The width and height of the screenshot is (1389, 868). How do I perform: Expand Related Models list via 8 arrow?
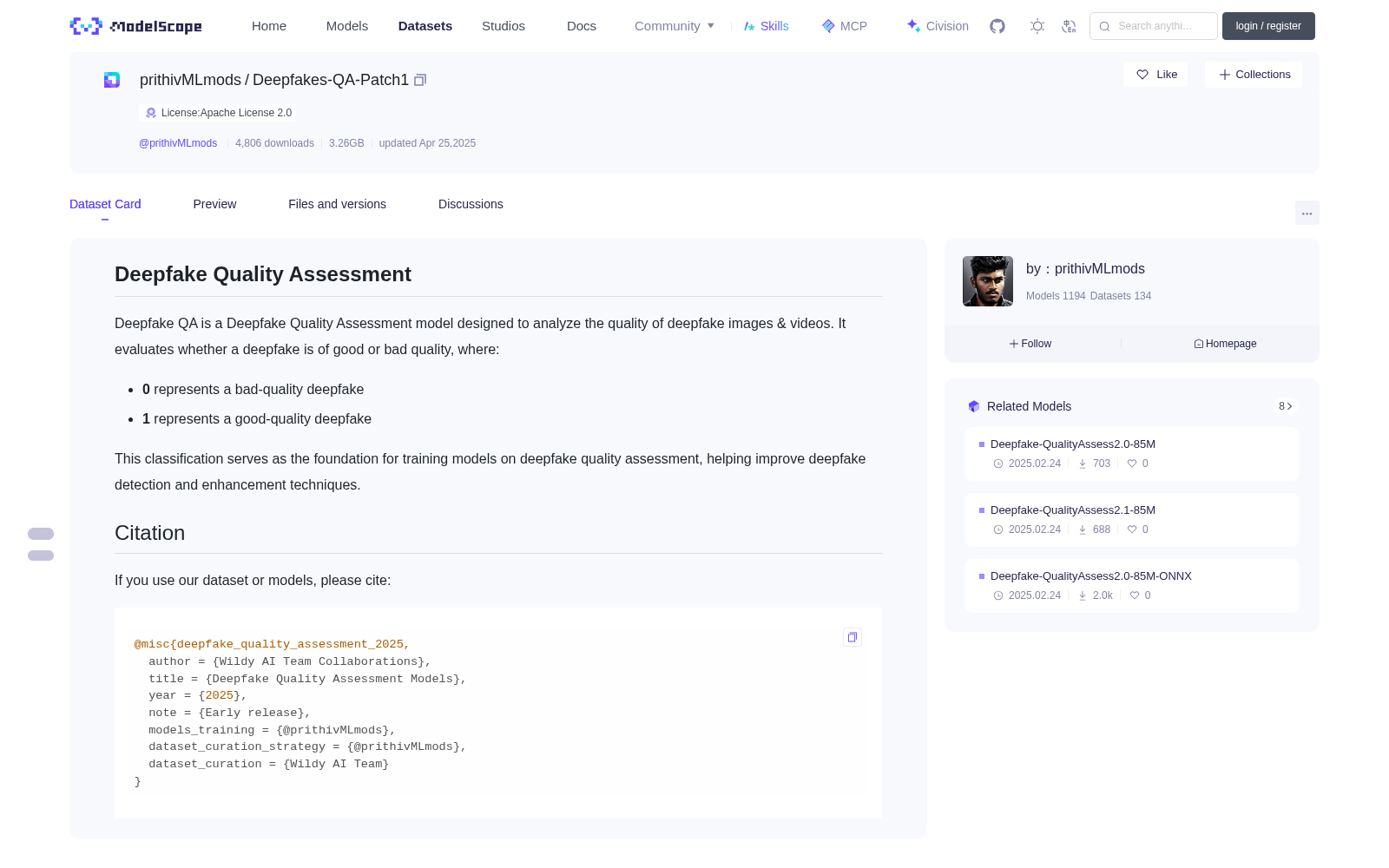[x=1286, y=406]
